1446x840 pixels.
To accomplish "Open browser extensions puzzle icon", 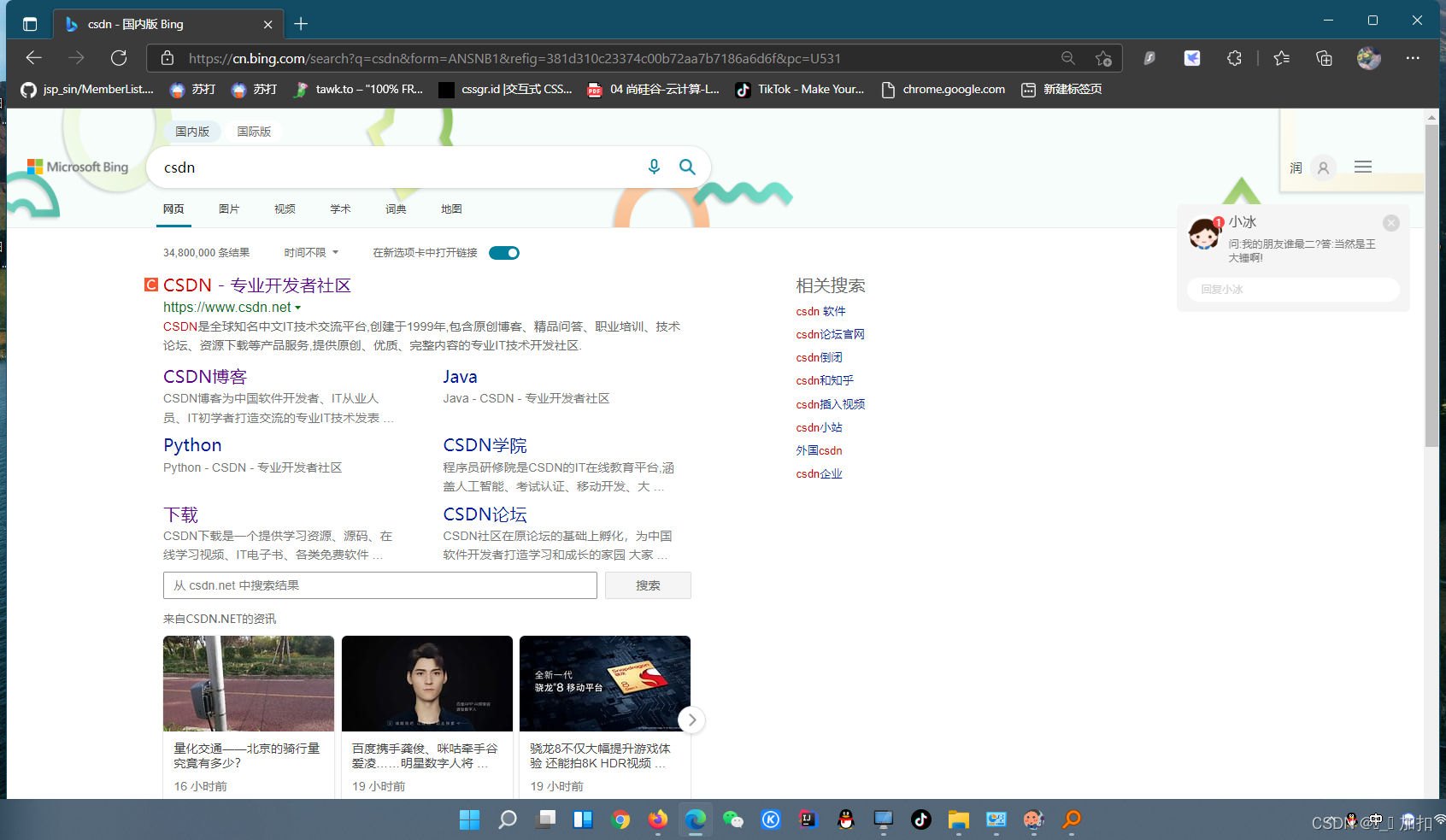I will coord(1234,58).
